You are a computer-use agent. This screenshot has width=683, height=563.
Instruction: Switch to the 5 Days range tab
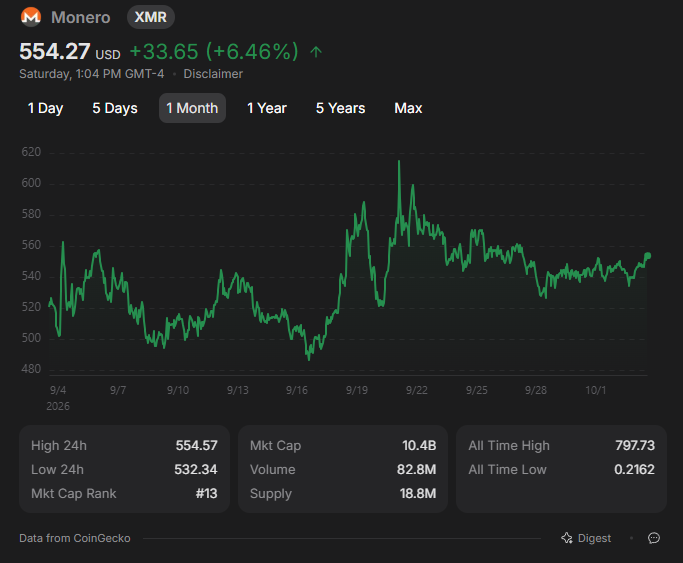click(115, 108)
